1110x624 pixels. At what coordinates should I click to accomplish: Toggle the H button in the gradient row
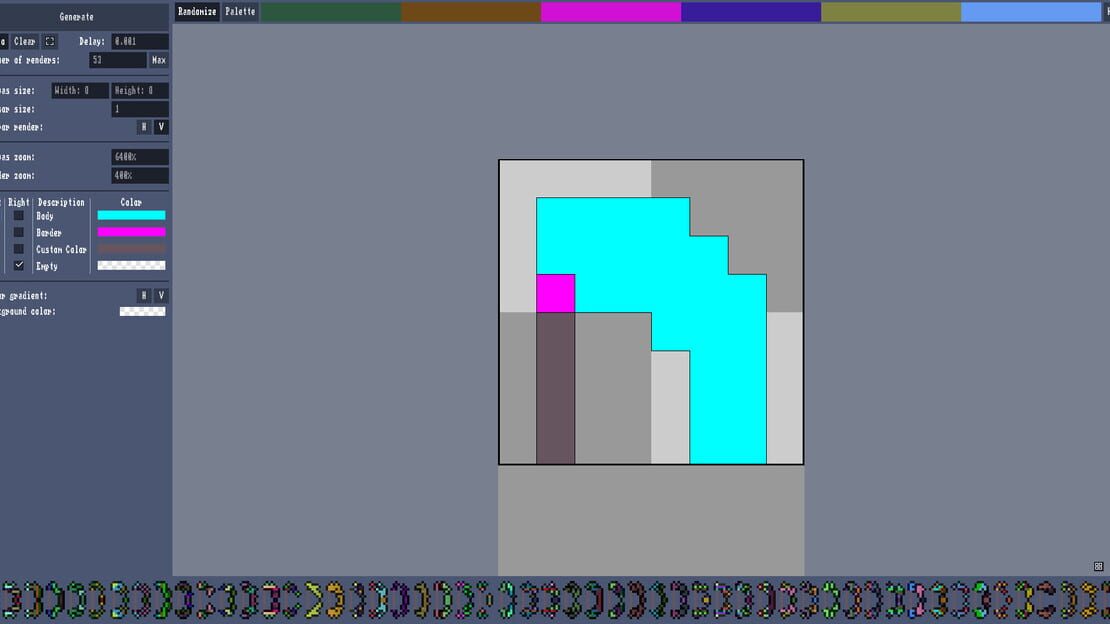(144, 295)
